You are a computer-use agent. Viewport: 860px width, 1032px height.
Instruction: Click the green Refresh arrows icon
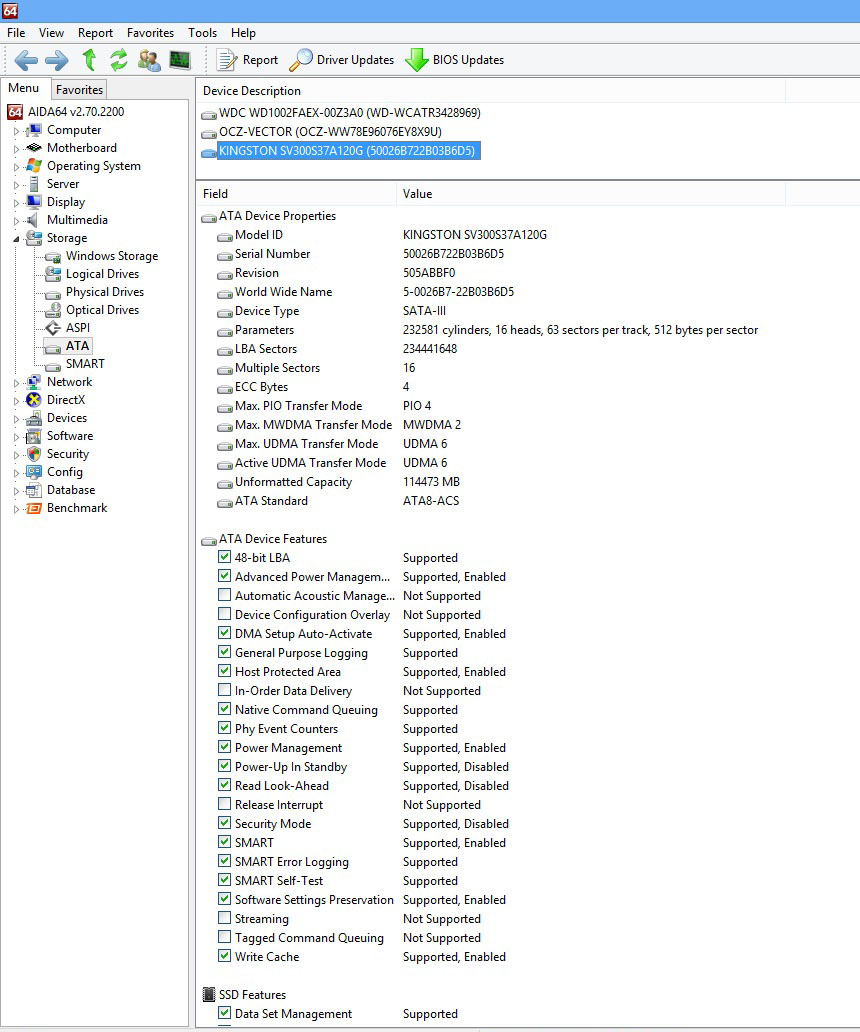(x=118, y=60)
